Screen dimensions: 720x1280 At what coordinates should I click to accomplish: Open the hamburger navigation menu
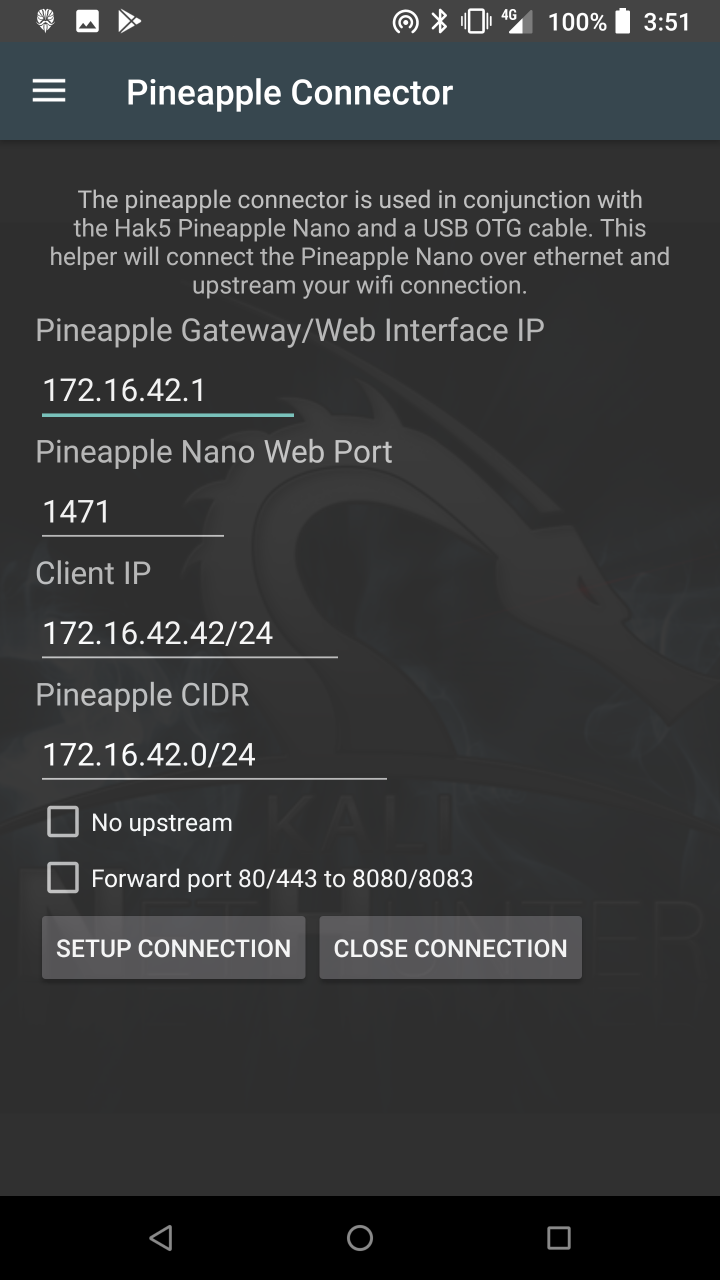point(49,92)
